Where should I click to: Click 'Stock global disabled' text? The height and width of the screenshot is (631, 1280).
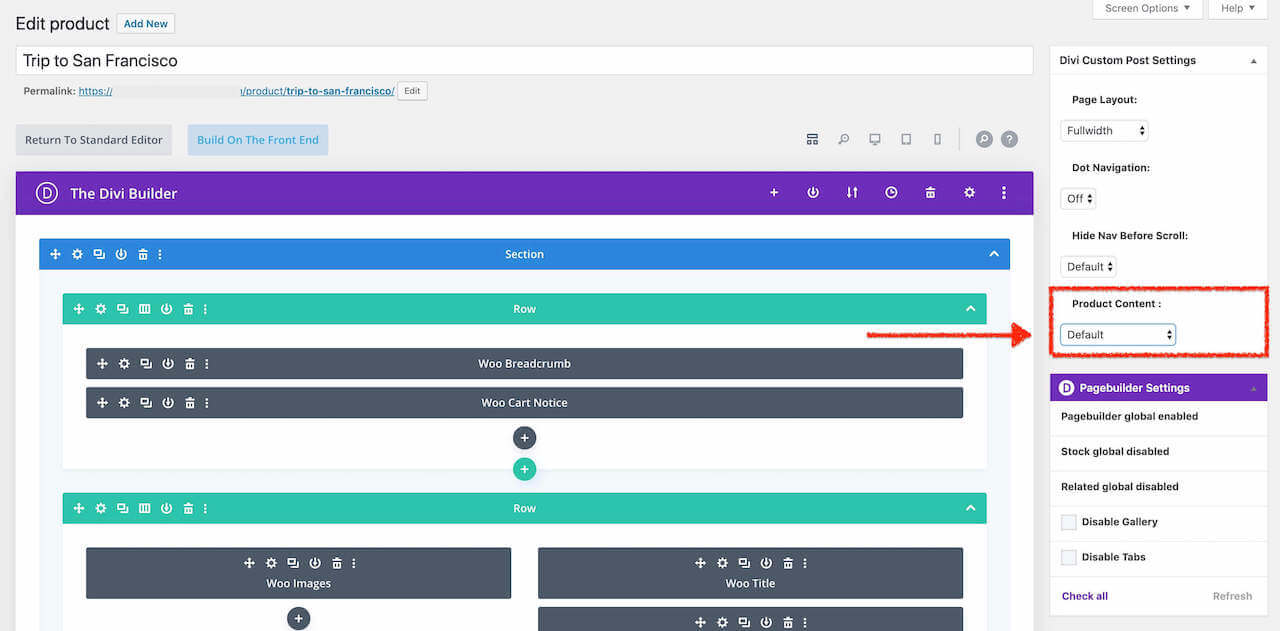tap(1115, 452)
